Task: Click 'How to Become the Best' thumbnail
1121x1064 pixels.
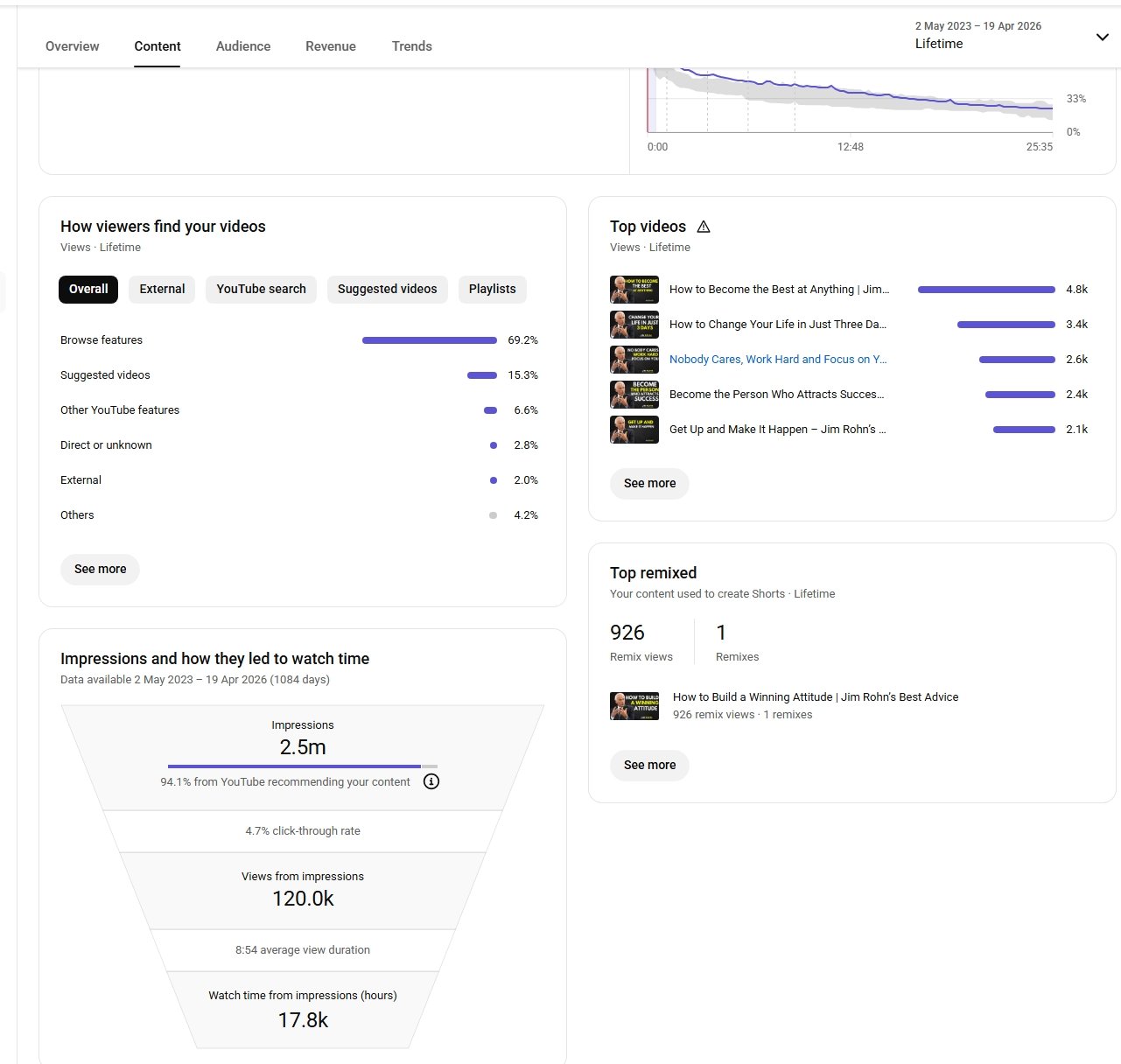Action: [634, 290]
